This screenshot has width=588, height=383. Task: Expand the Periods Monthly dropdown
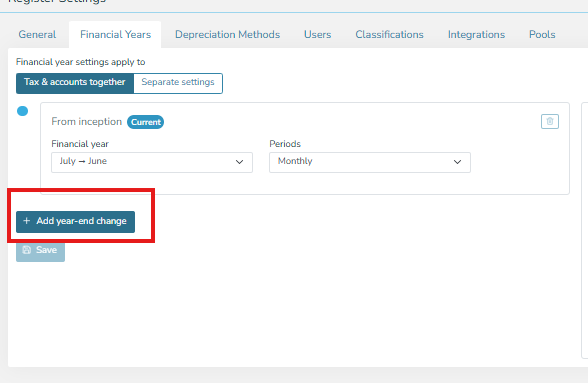(x=370, y=162)
